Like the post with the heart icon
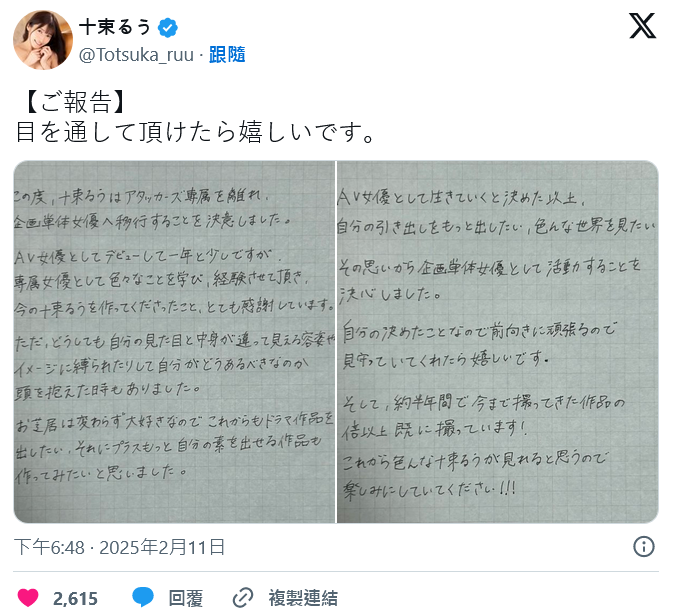The image size is (676, 616). pyautogui.click(x=28, y=598)
